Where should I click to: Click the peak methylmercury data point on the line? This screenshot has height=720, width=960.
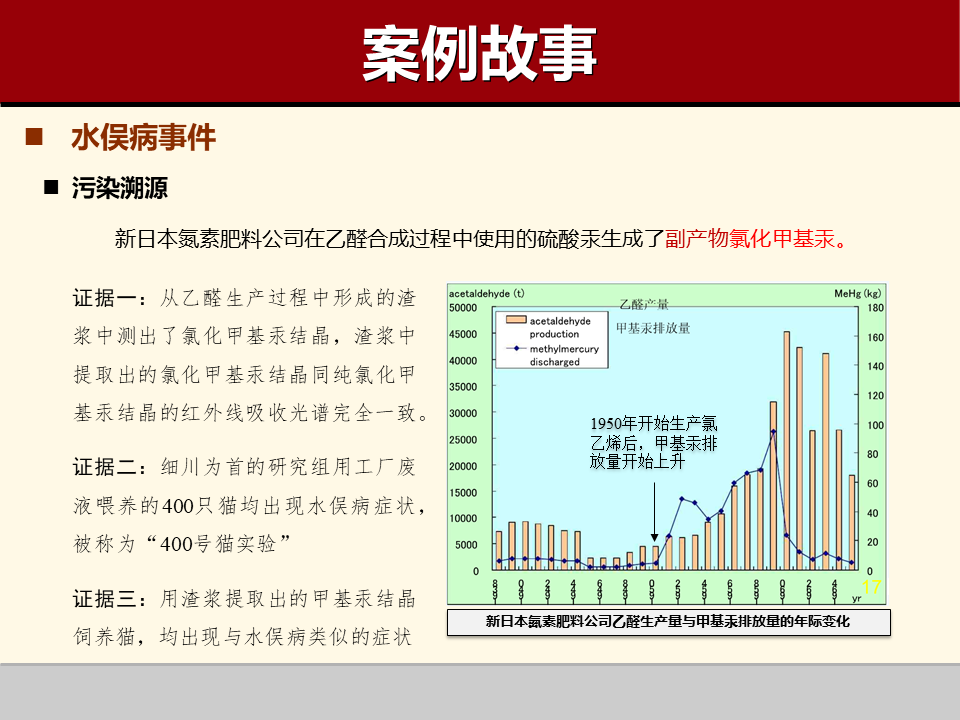coord(773,432)
